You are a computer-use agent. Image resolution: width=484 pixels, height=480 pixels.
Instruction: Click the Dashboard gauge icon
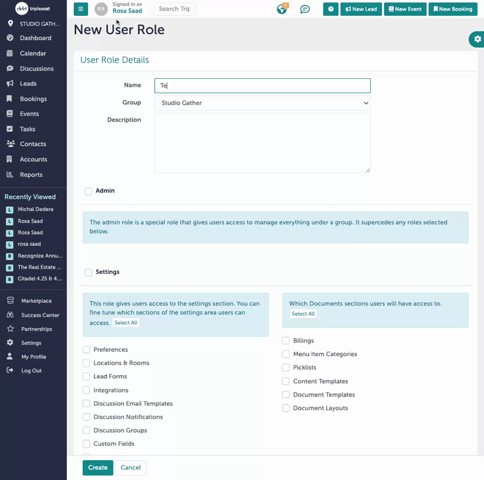pyautogui.click(x=10, y=38)
